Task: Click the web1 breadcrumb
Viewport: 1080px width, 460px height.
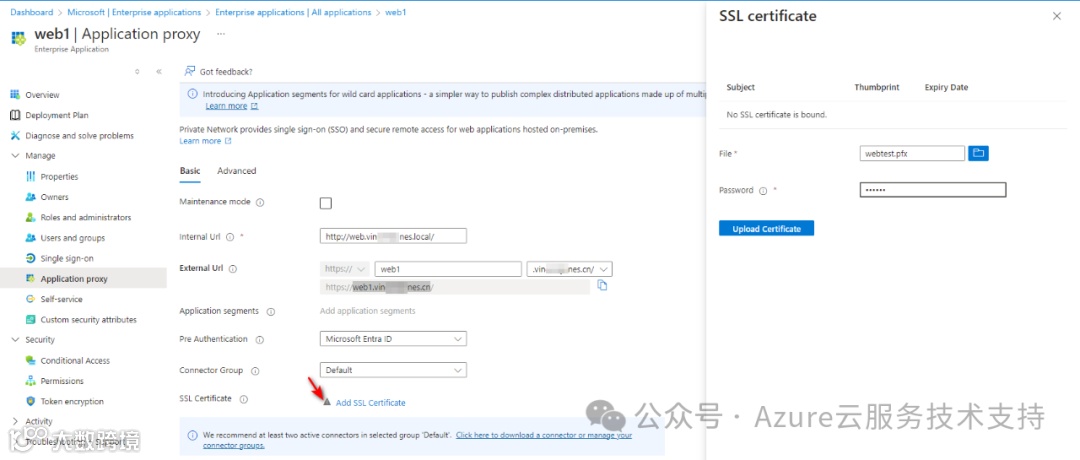Action: click(395, 12)
